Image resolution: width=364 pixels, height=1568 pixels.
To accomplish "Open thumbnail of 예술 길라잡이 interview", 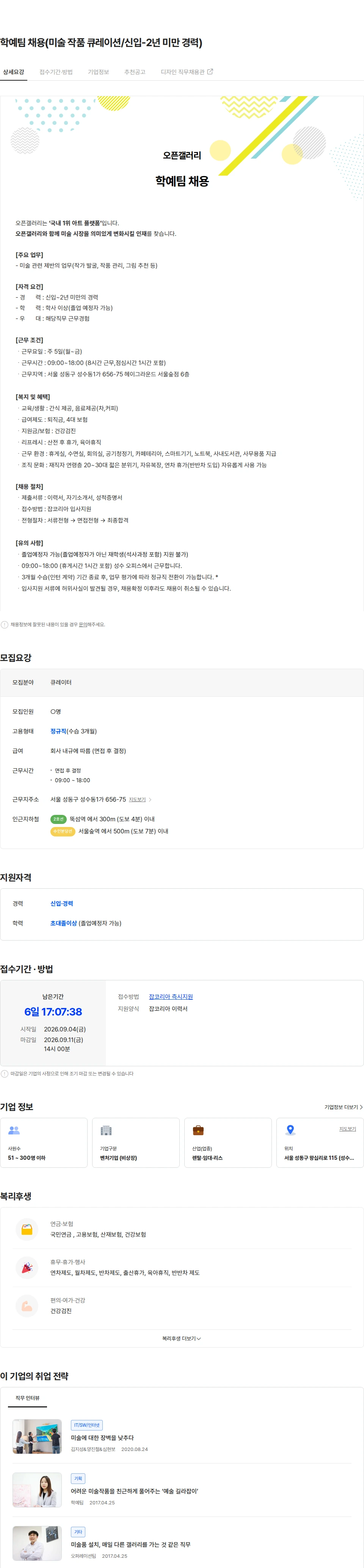I will (x=37, y=1490).
